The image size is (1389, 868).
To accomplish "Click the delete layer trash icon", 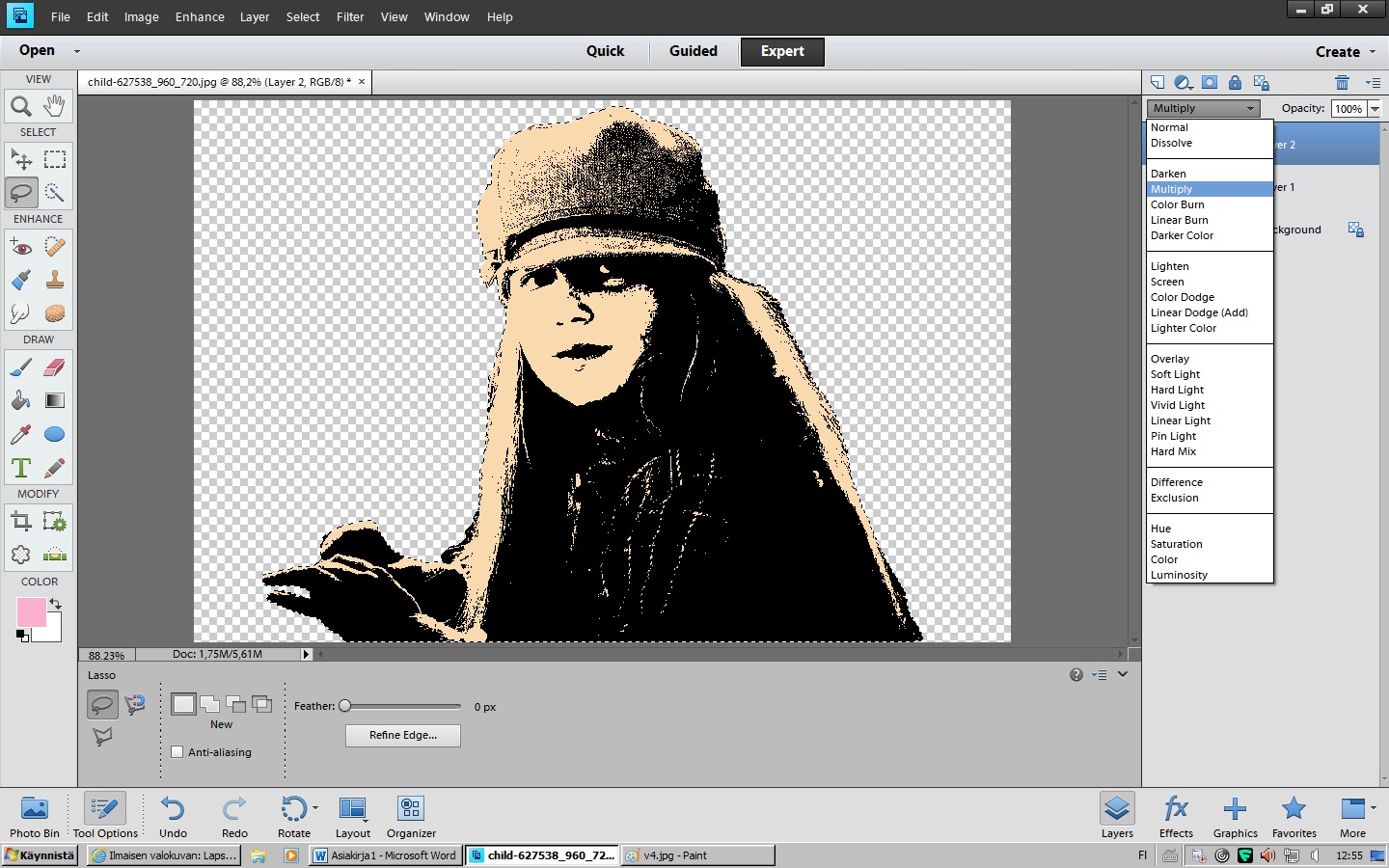I will click(1342, 82).
